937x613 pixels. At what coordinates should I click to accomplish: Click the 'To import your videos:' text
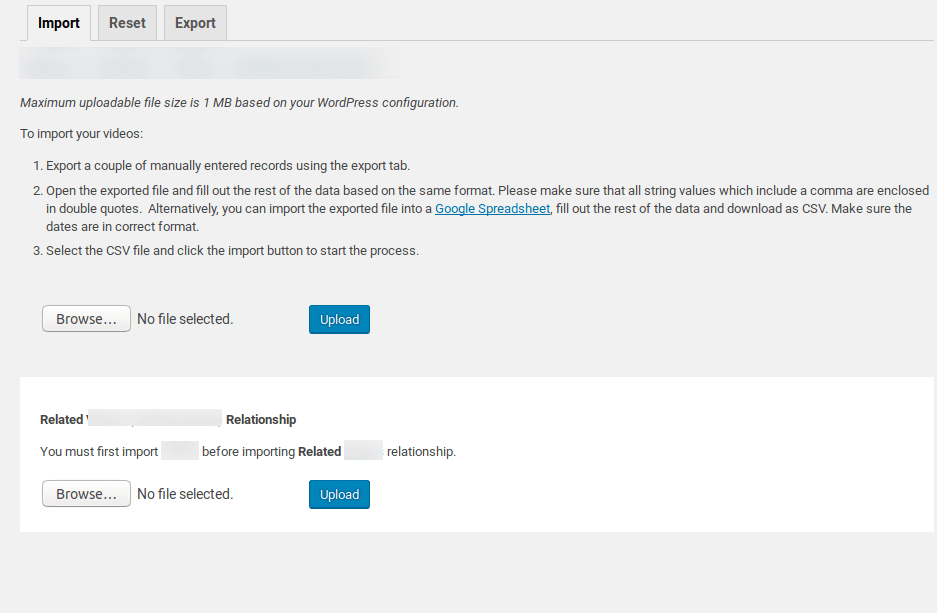[82, 133]
